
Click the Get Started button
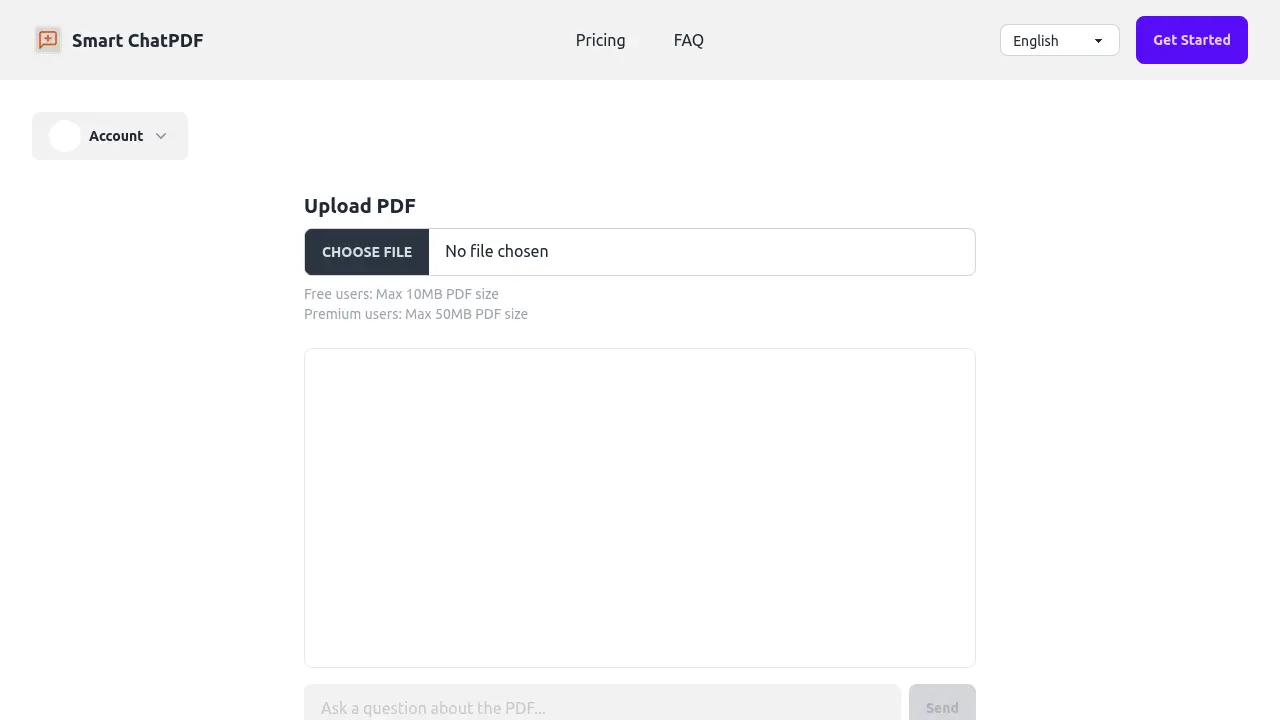1191,40
